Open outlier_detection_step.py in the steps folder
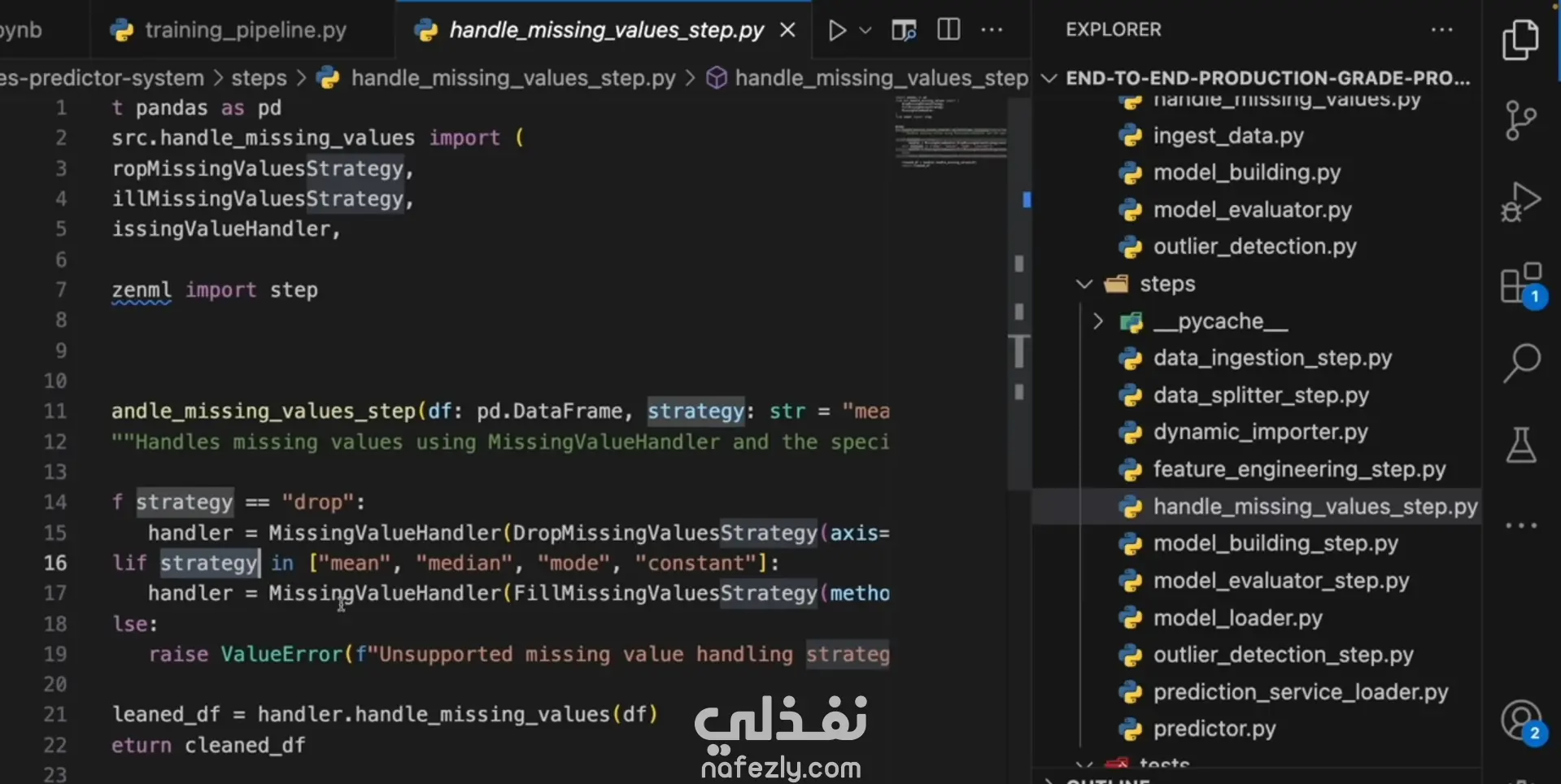This screenshot has height=784, width=1561. pos(1284,655)
